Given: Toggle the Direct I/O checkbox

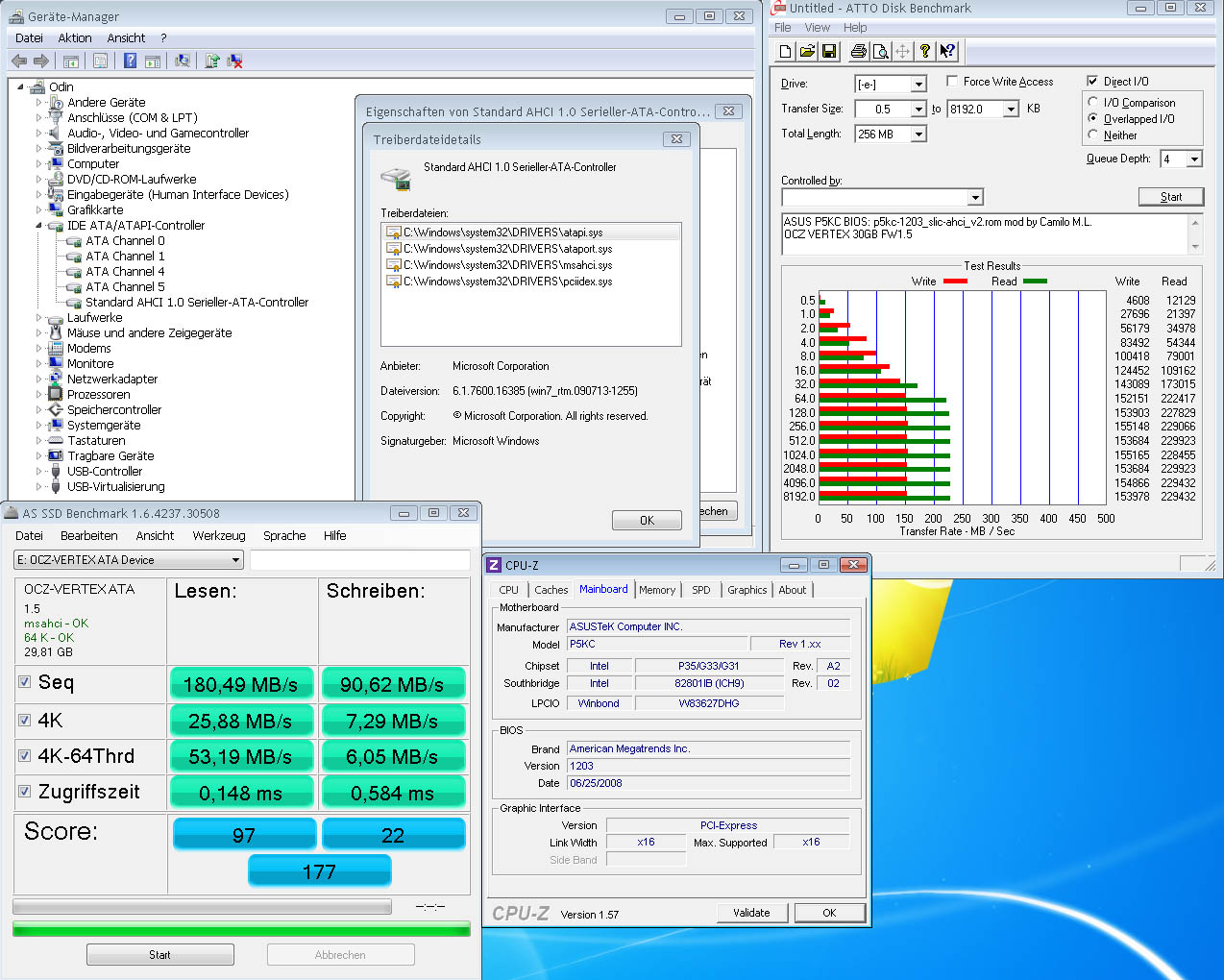Looking at the screenshot, I should (1092, 81).
